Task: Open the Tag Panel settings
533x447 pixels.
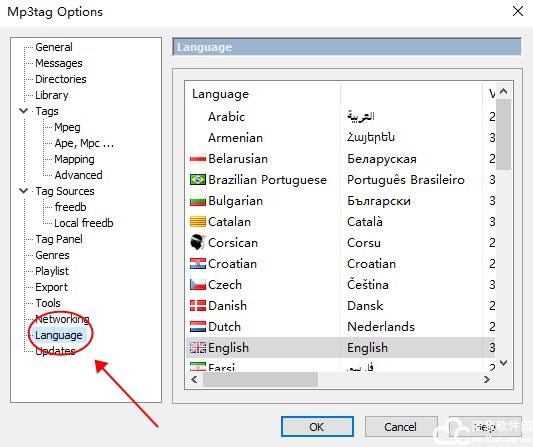Action: tap(59, 239)
